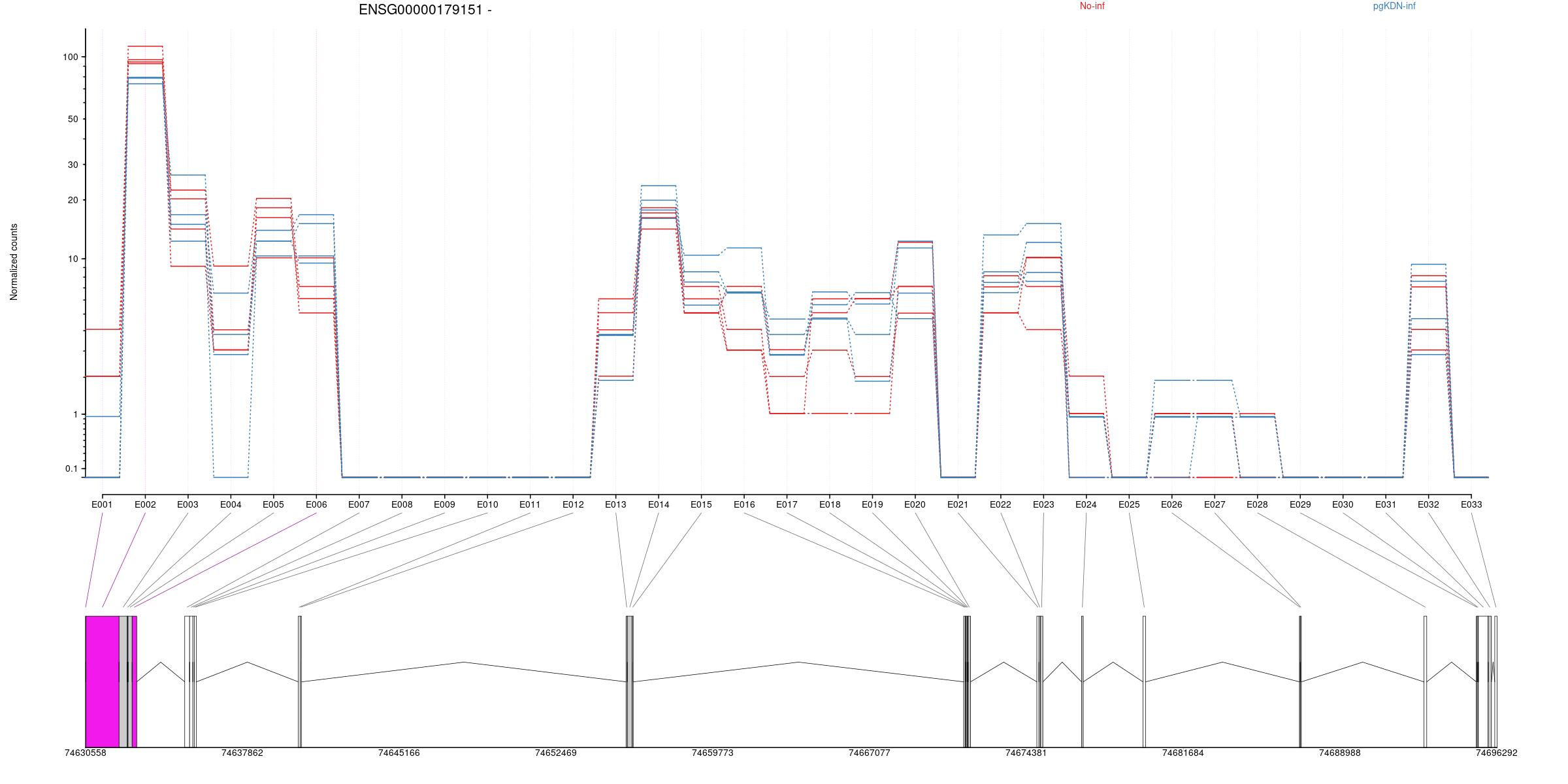Select exon label E032
This screenshot has width=1568, height=784.
pyautogui.click(x=1428, y=504)
